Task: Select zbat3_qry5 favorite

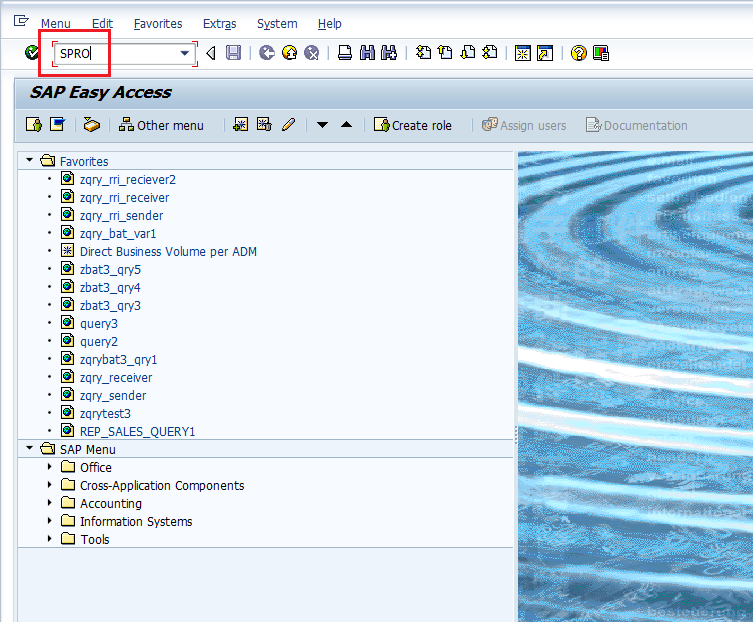Action: pos(110,269)
